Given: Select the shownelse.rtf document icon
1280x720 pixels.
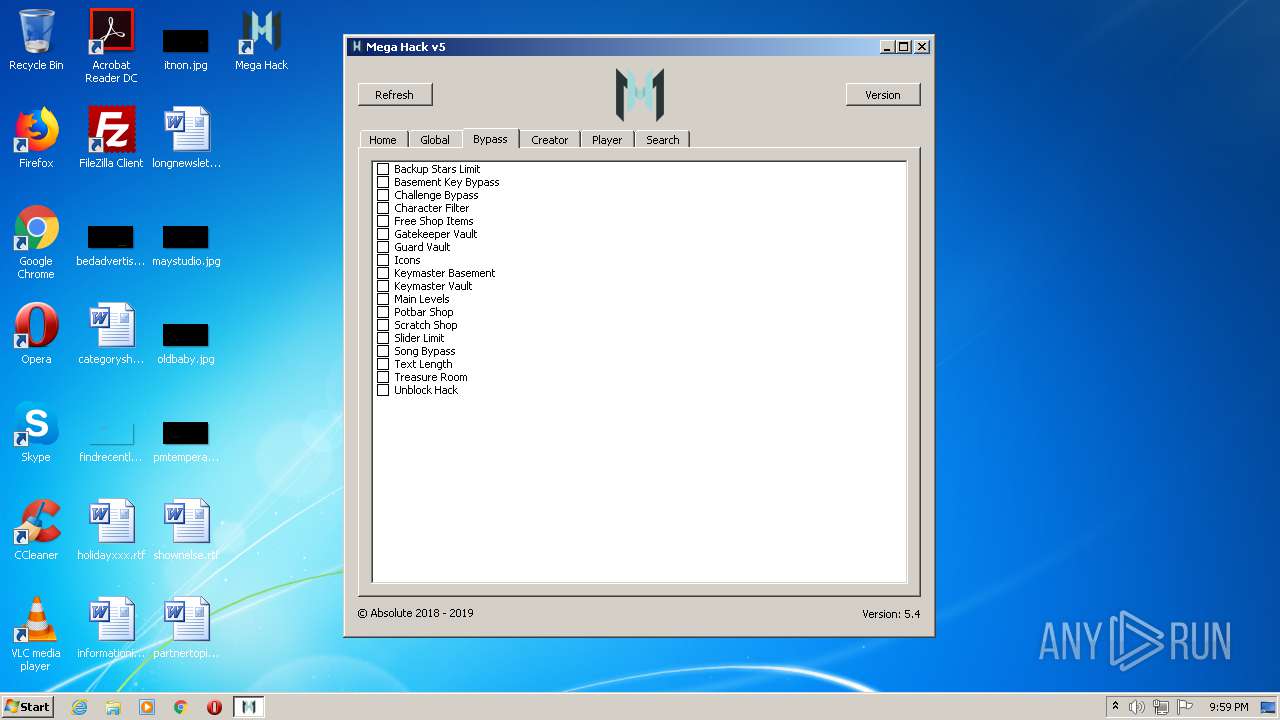Looking at the screenshot, I should click(x=186, y=530).
